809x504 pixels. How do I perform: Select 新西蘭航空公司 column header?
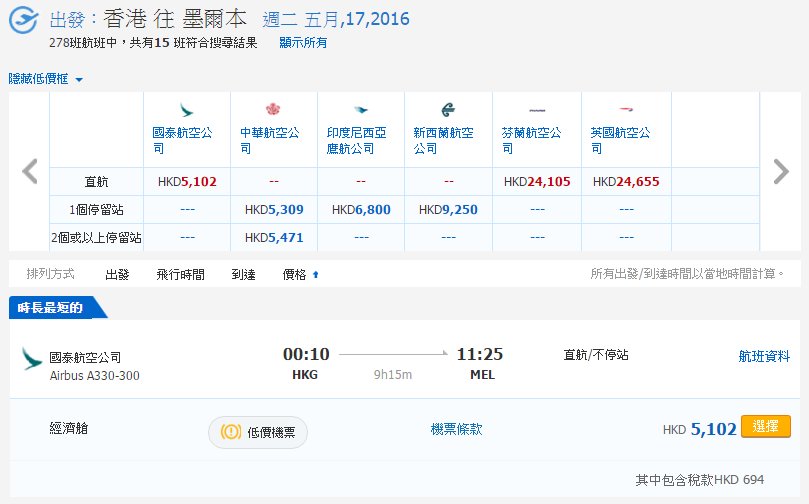[443, 140]
